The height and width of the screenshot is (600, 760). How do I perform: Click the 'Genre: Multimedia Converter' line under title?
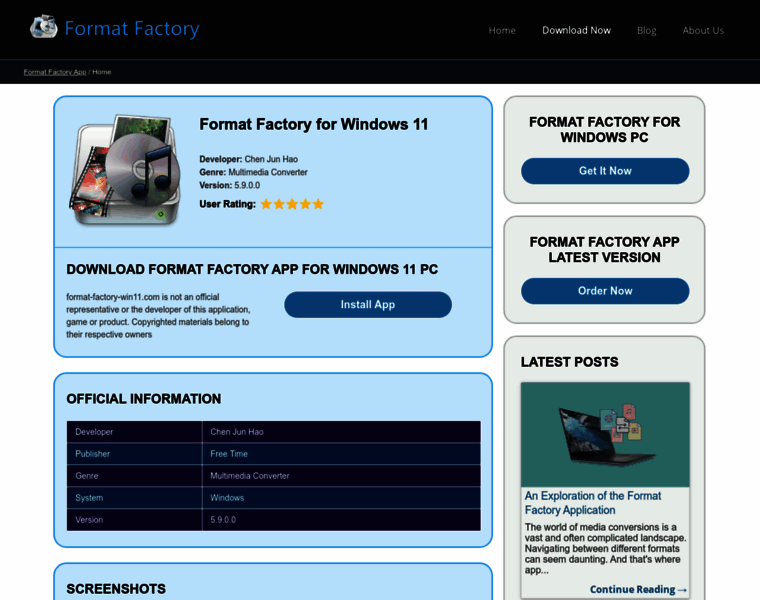pos(253,172)
